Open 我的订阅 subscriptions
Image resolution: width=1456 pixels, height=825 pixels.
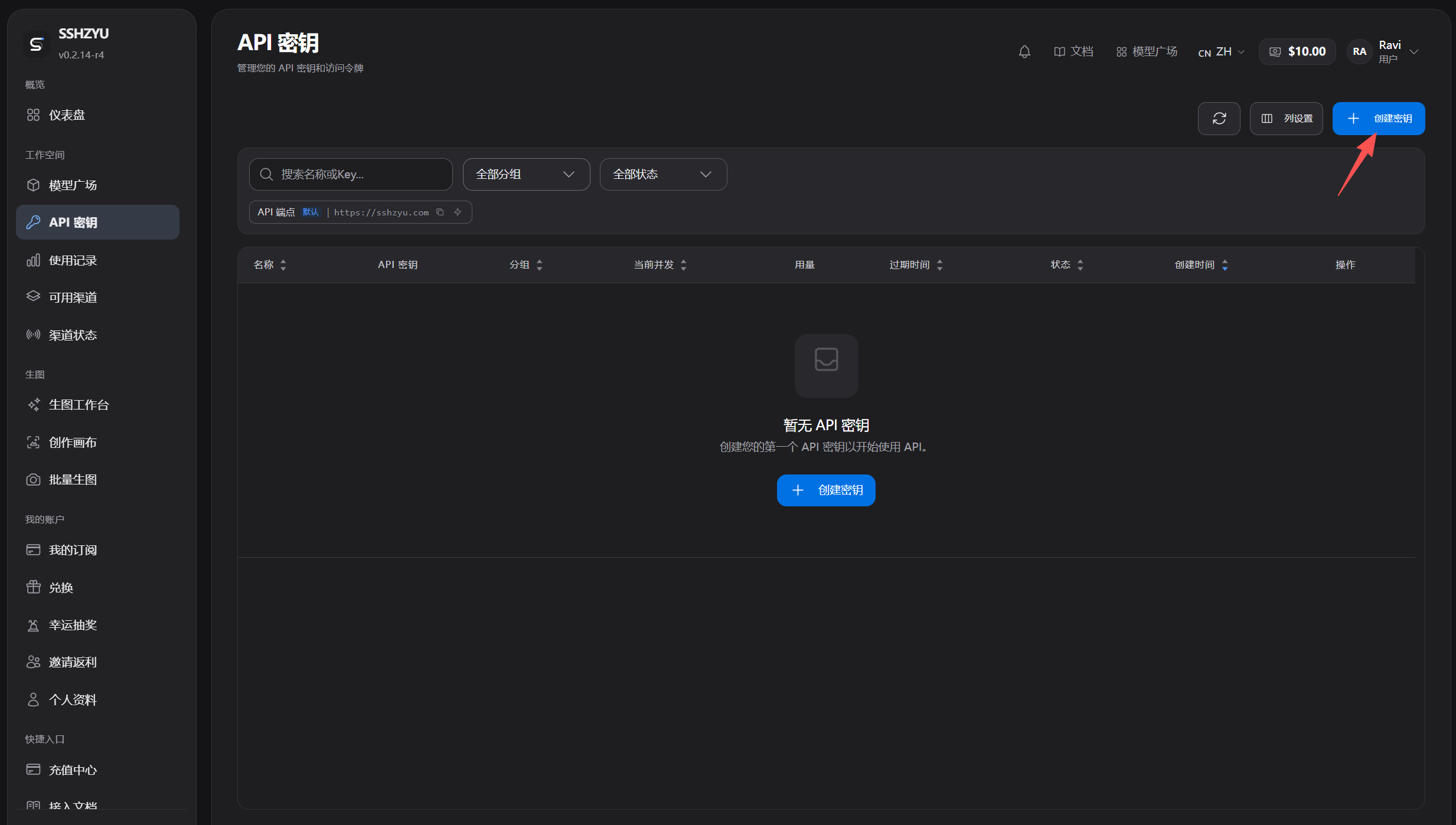point(97,550)
